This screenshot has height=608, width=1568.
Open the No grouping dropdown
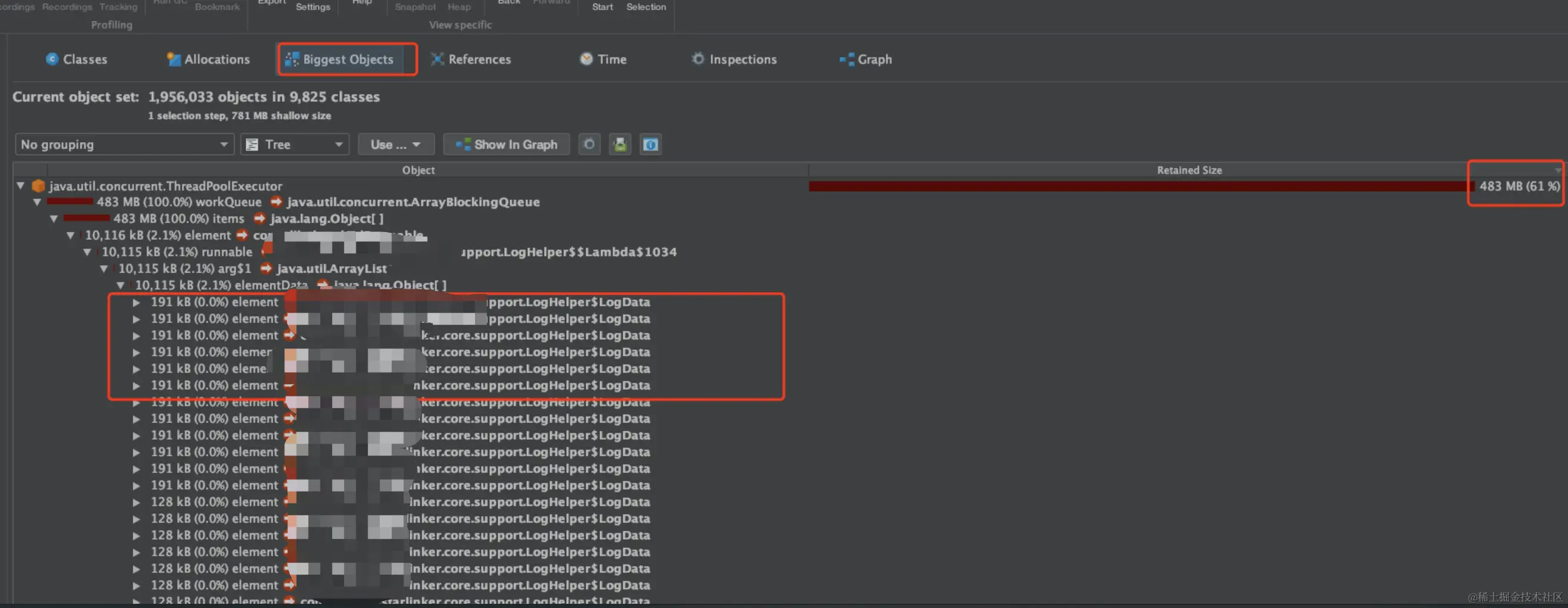point(125,144)
